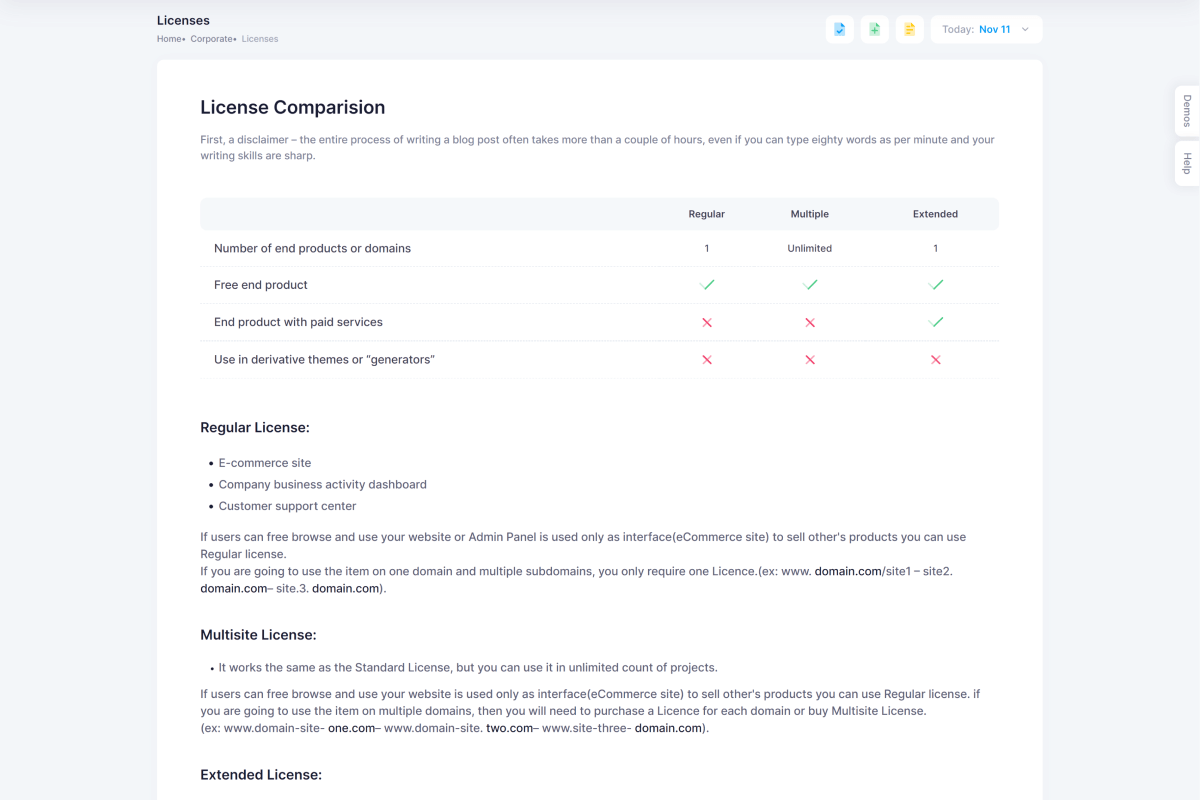Click the green add-file icon button
This screenshot has height=800, width=1200.
[874, 30]
